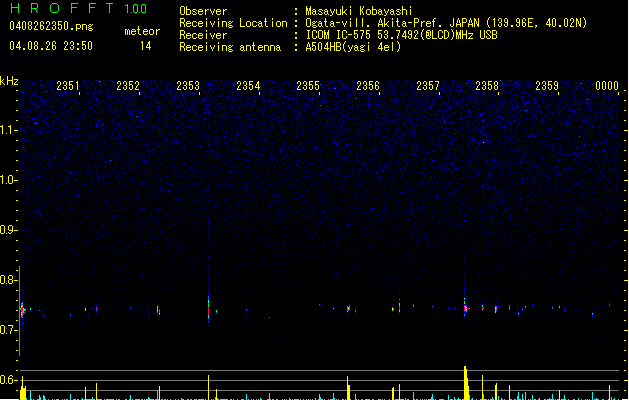Click the 'Receiving Location' label
Image resolution: width=629 pixels, height=400 pixels.
233,23
